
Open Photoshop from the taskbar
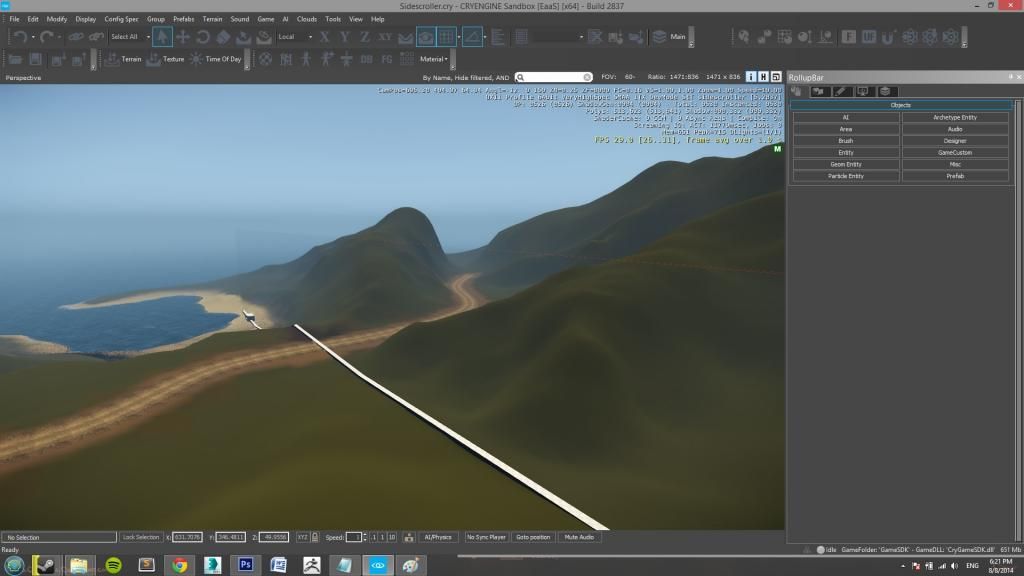click(245, 565)
